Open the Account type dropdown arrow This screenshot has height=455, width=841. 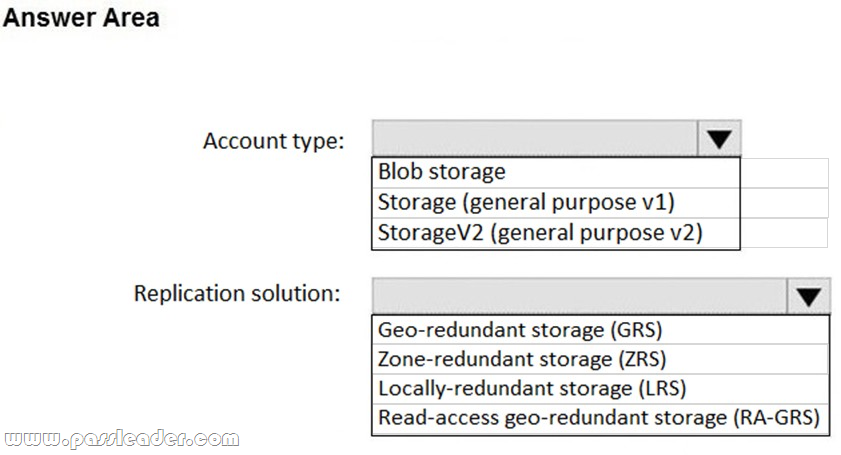tap(719, 139)
